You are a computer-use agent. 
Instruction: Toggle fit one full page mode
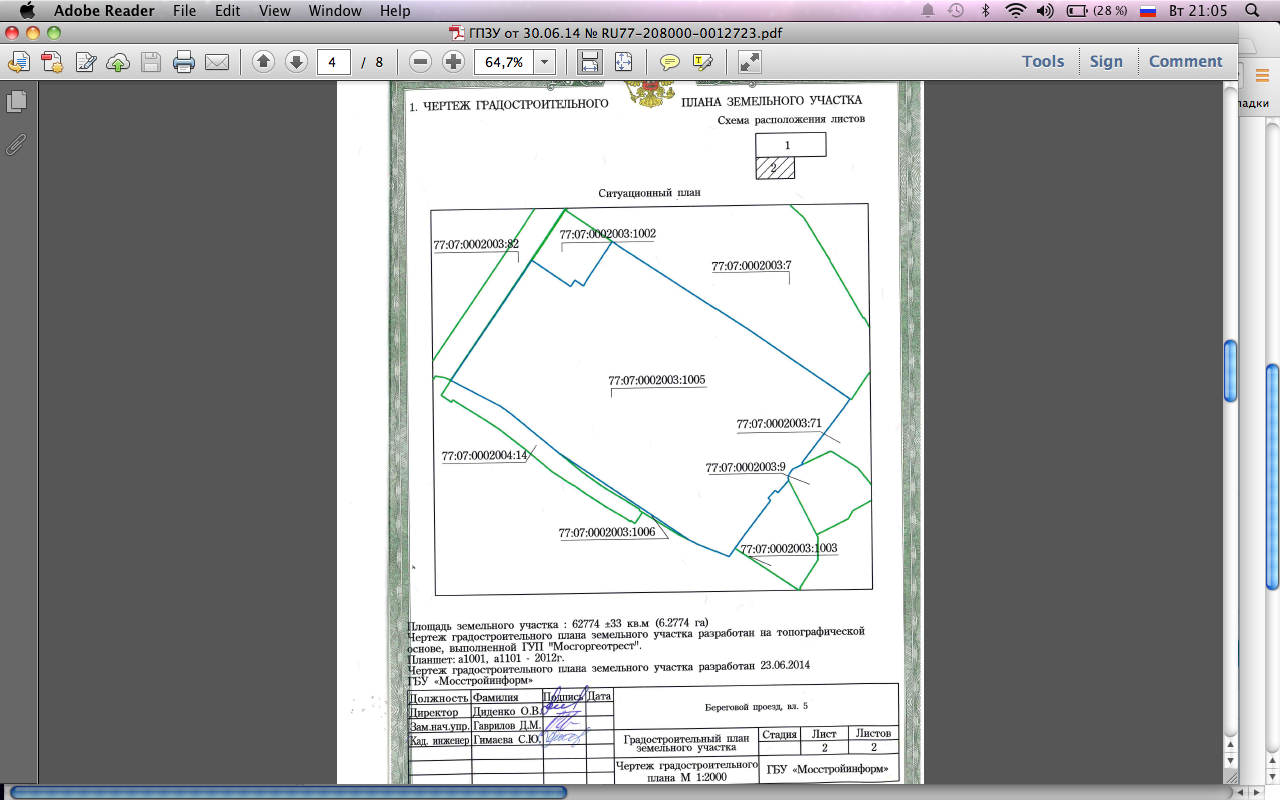[624, 62]
